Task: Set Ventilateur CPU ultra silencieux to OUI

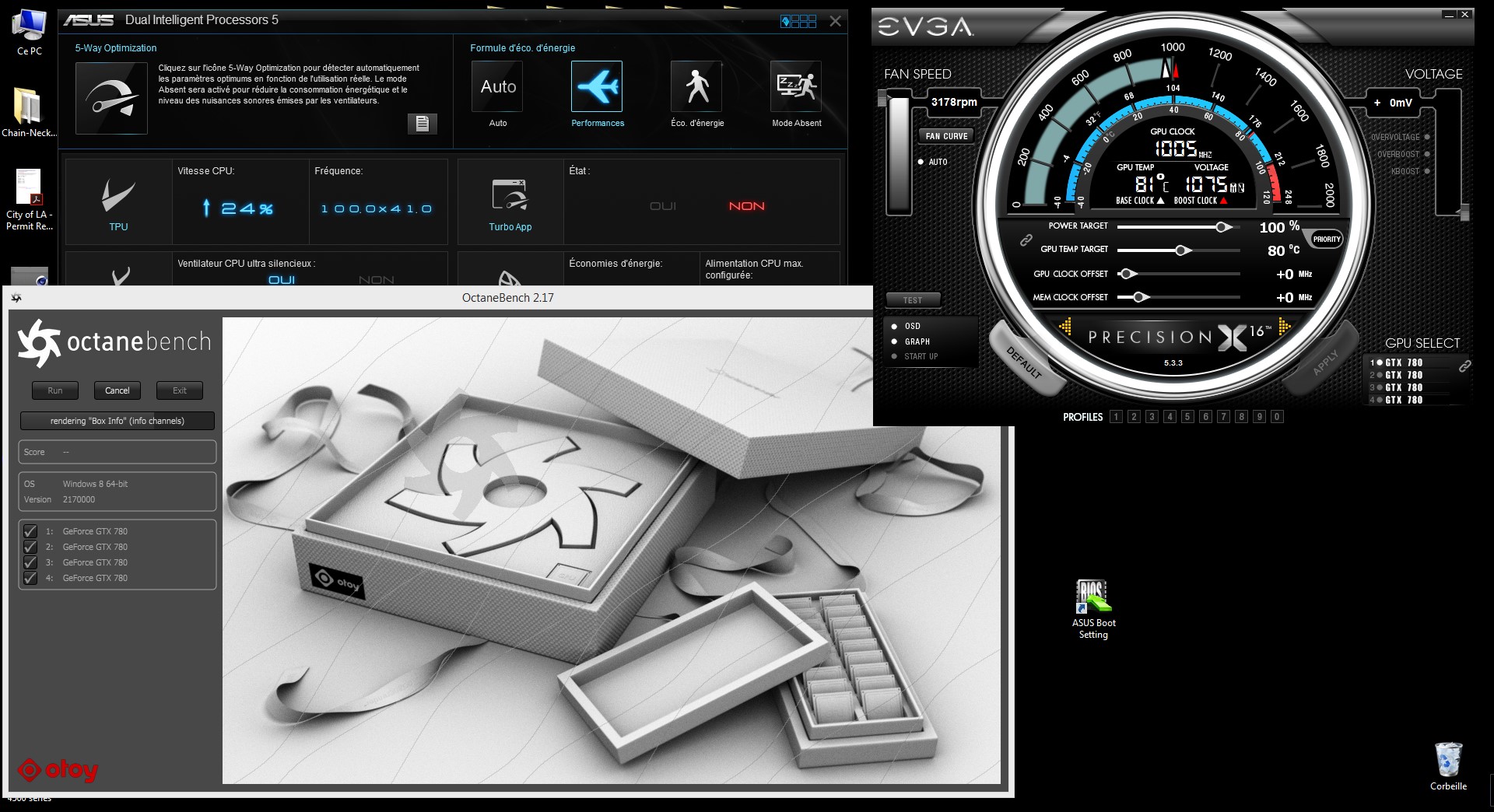Action: 282,280
